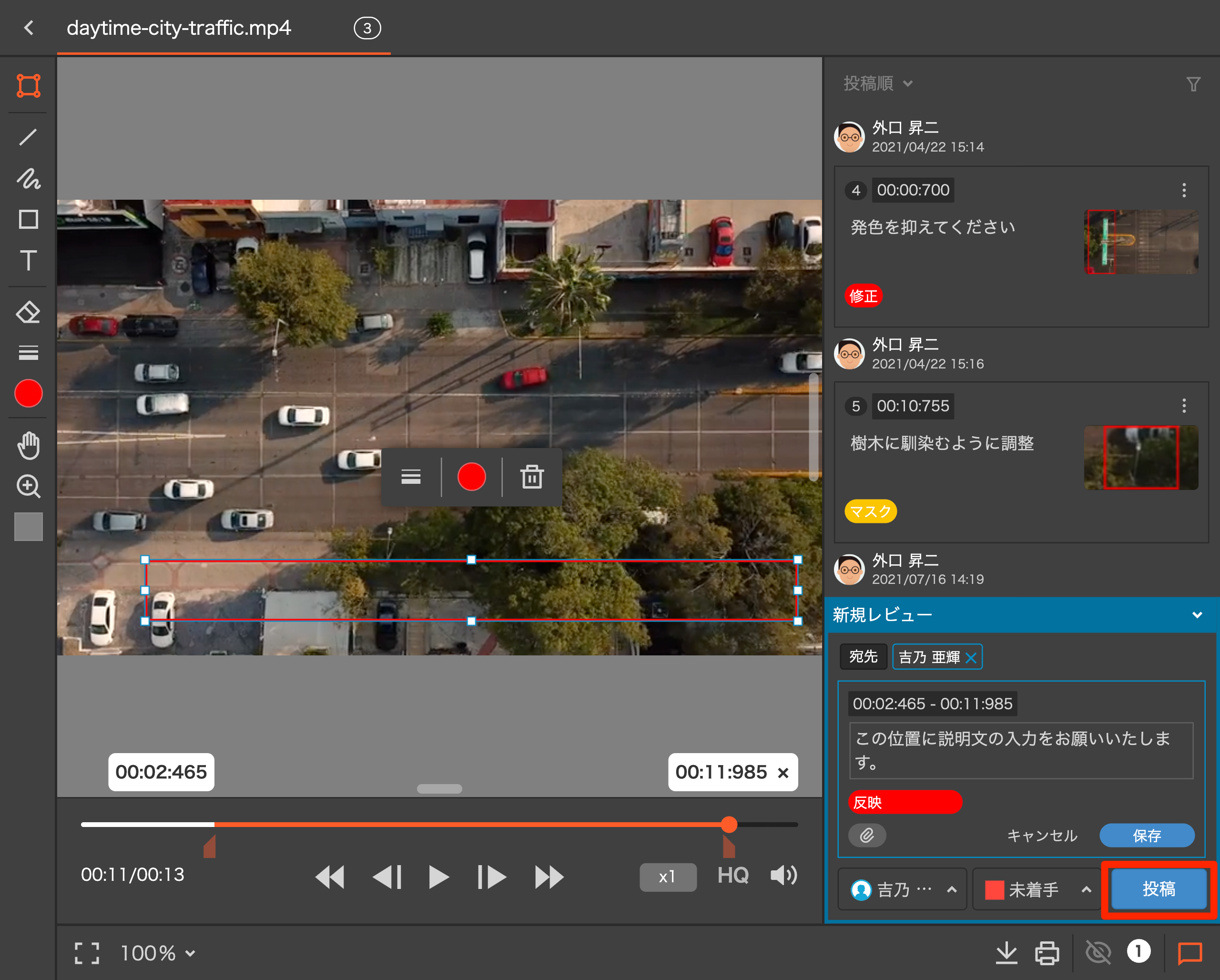Rewind the video
The height and width of the screenshot is (980, 1220).
coord(330,877)
